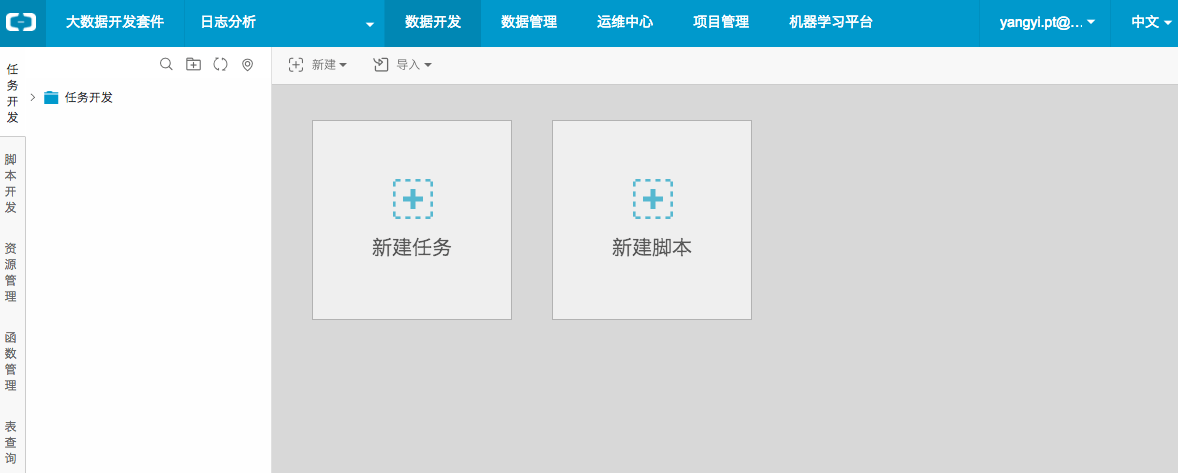Click the Alibaba Cloud logo icon

[21, 23]
